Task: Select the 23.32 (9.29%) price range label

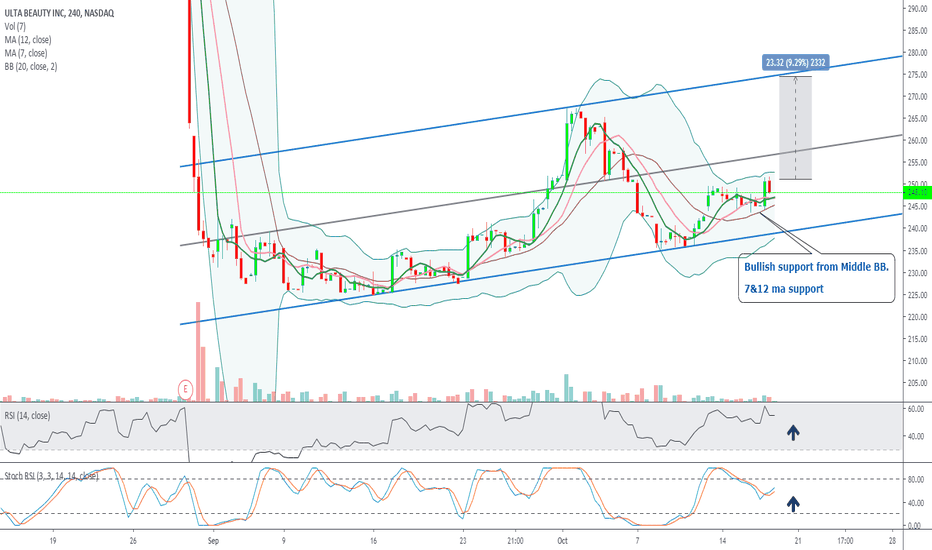Action: (795, 62)
